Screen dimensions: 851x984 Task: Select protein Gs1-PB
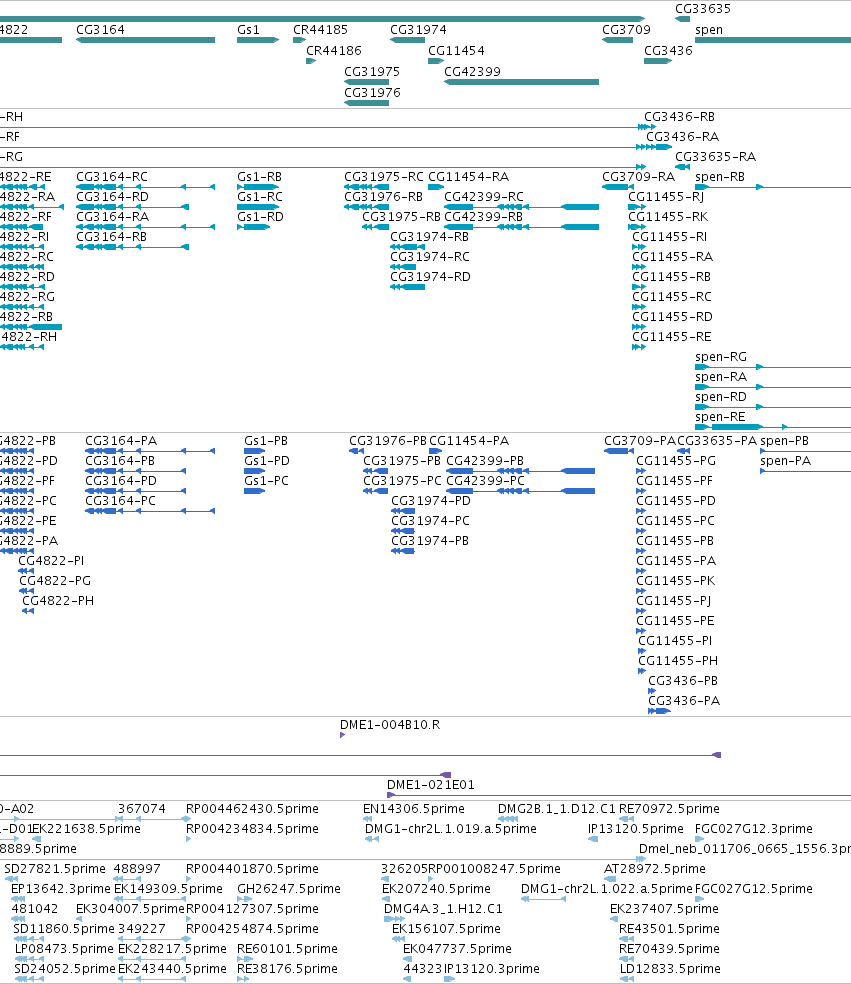pyautogui.click(x=266, y=441)
